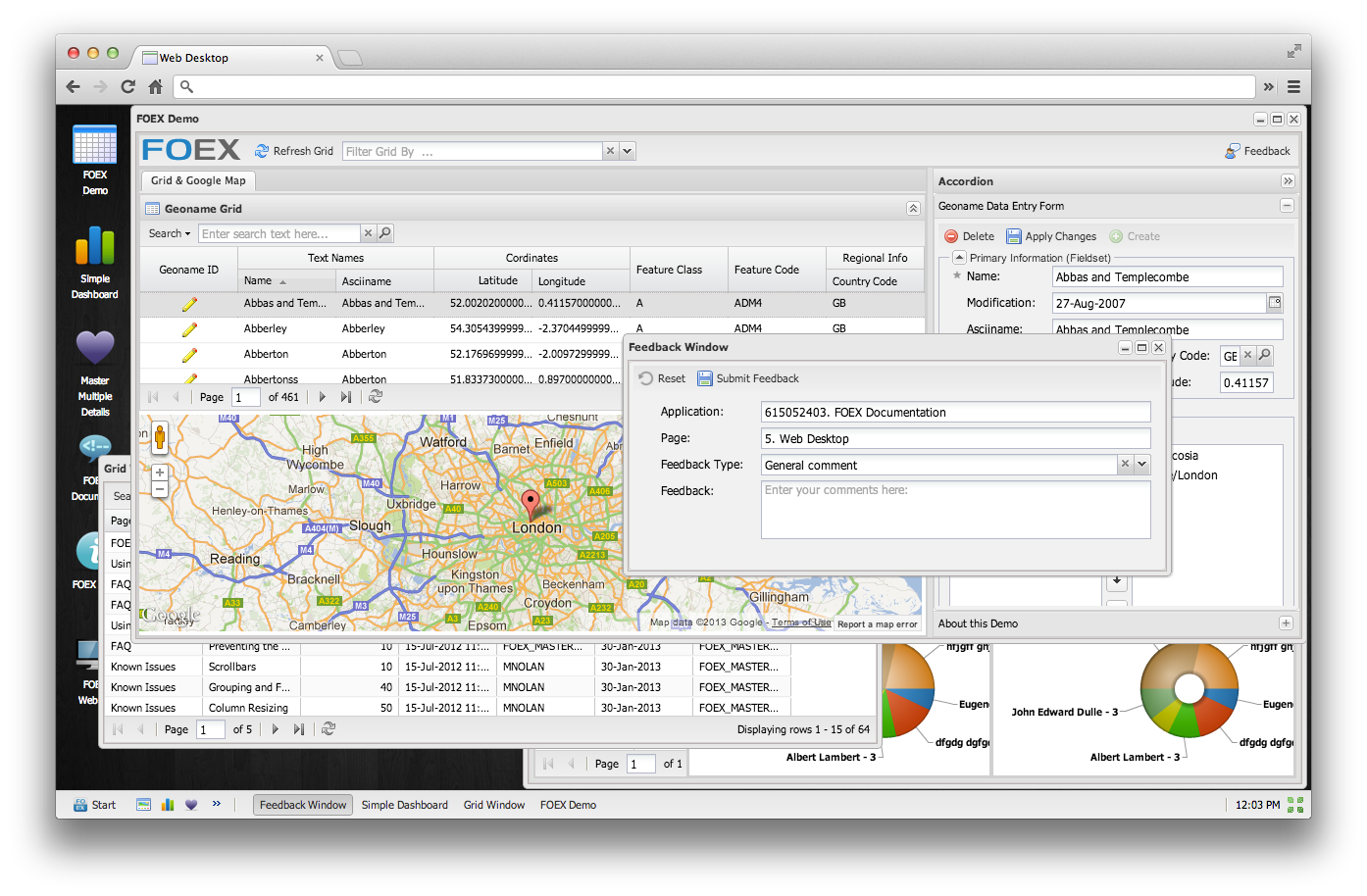This screenshot has width=1367, height=896.
Task: Open the browser menu button
Action: 1293,86
